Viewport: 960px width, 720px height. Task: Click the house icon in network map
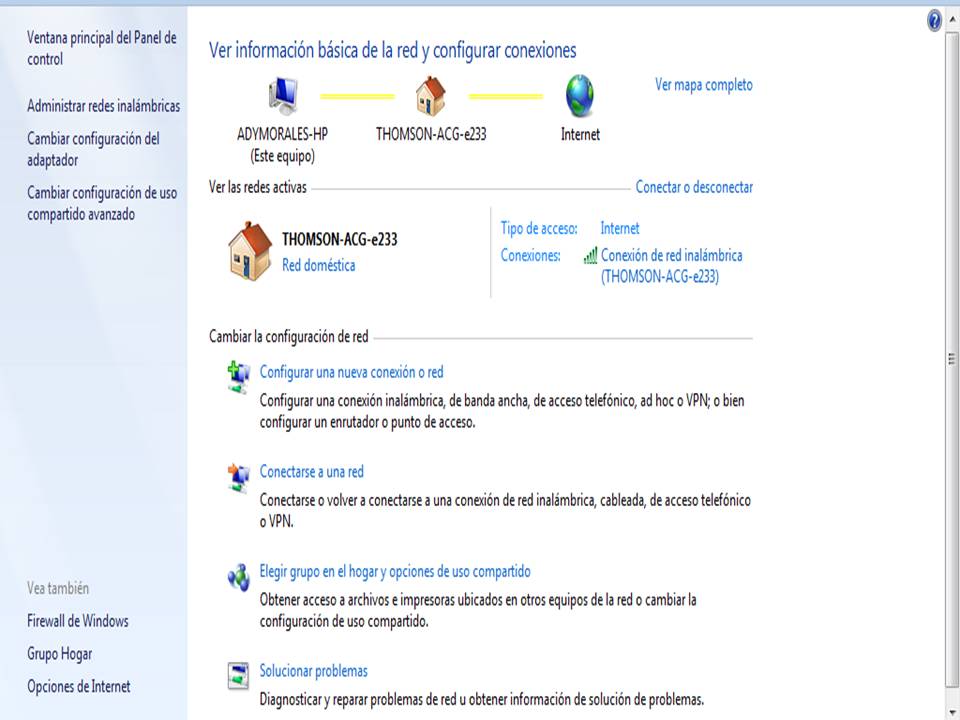pyautogui.click(x=430, y=96)
